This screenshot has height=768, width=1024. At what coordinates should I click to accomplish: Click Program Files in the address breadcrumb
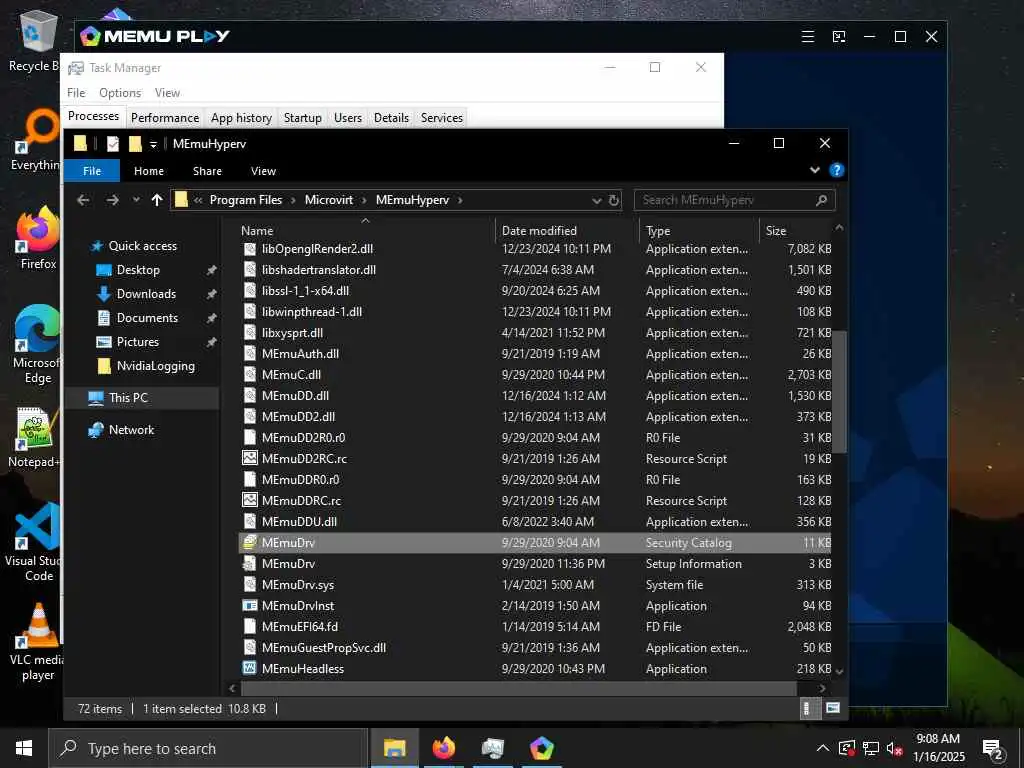(x=246, y=200)
